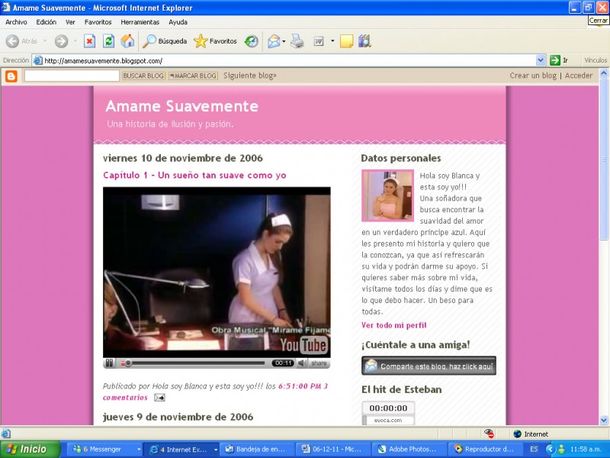Open the Ver menu

tap(70, 22)
